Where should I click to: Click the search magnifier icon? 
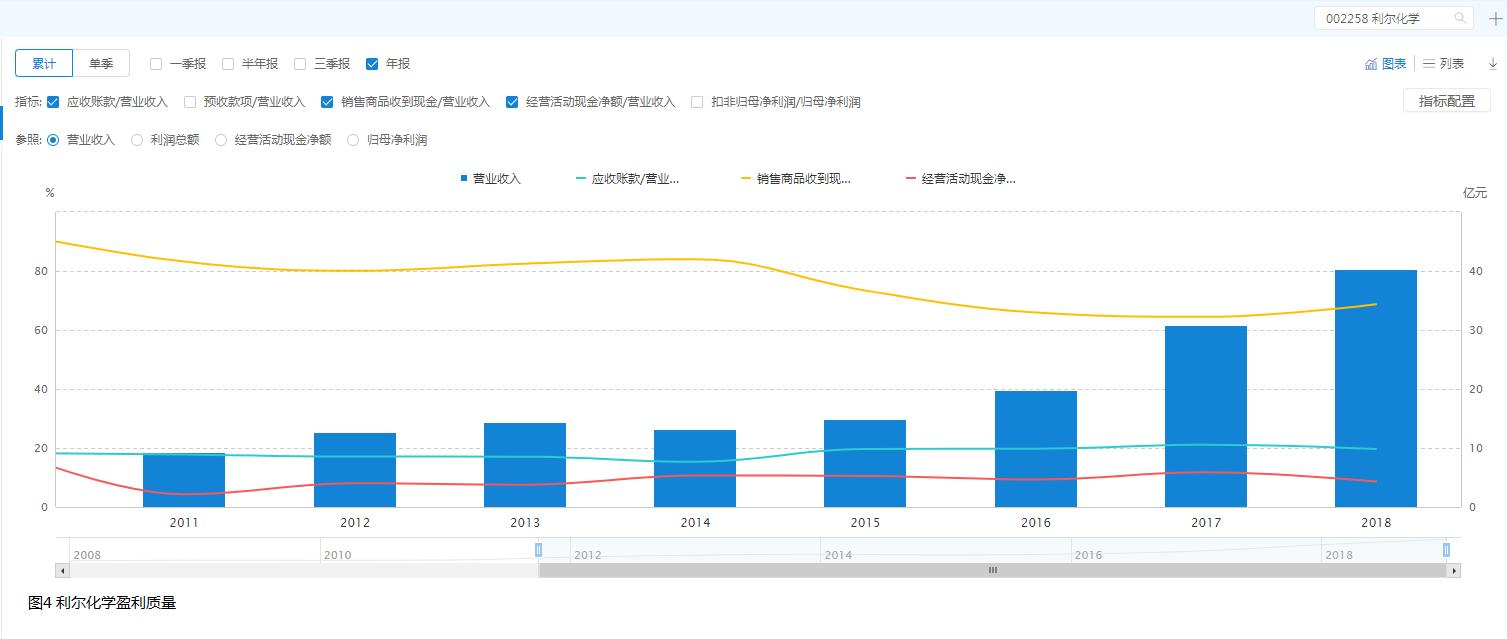1460,18
